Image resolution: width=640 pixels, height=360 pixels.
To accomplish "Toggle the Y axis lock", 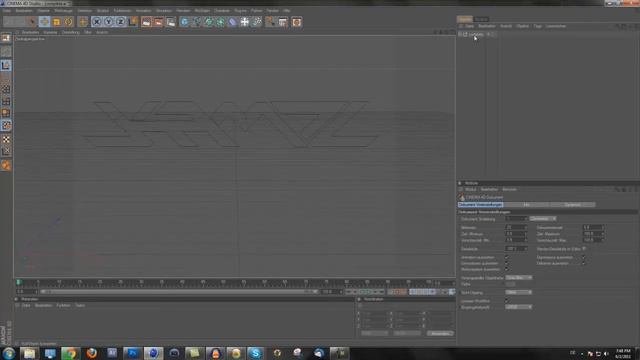I will coord(109,22).
